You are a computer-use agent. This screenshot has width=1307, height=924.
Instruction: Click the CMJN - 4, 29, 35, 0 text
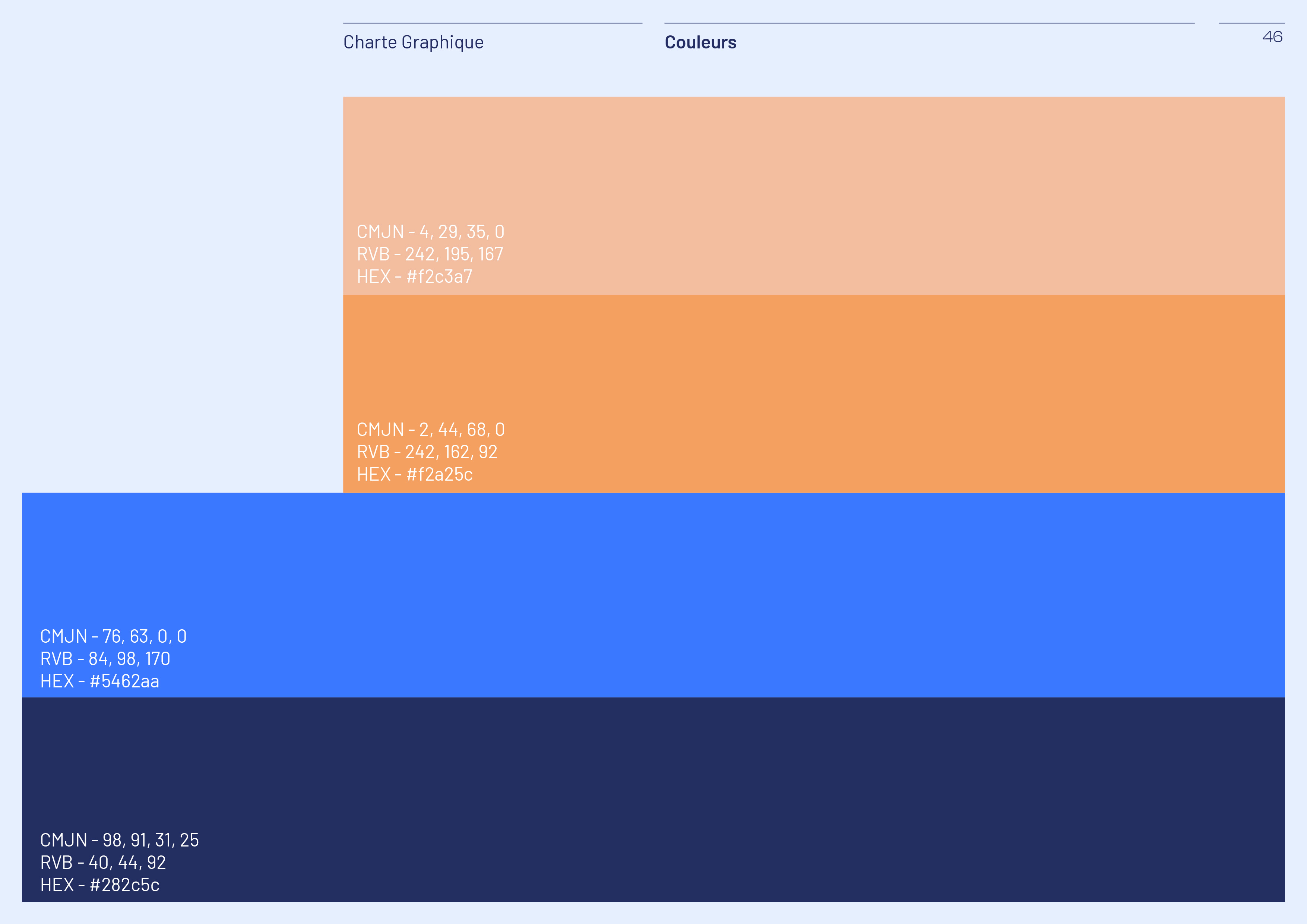(x=430, y=232)
